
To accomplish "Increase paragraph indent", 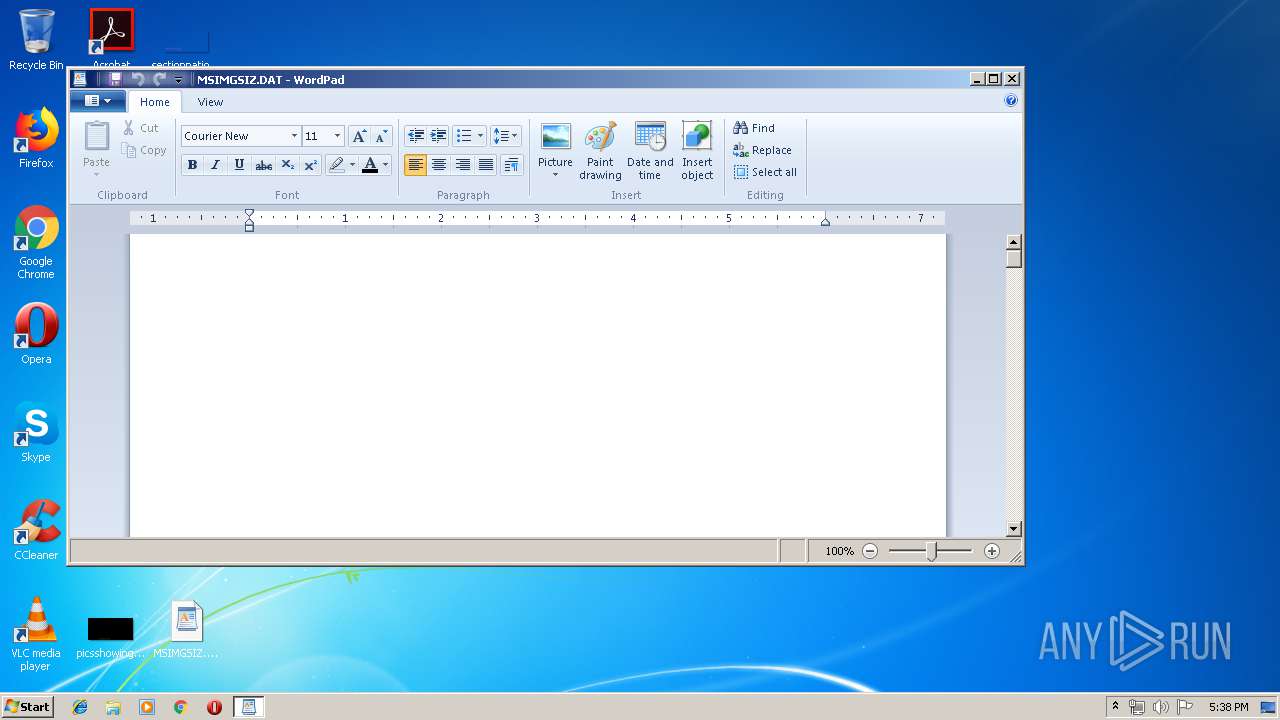I will tap(438, 136).
